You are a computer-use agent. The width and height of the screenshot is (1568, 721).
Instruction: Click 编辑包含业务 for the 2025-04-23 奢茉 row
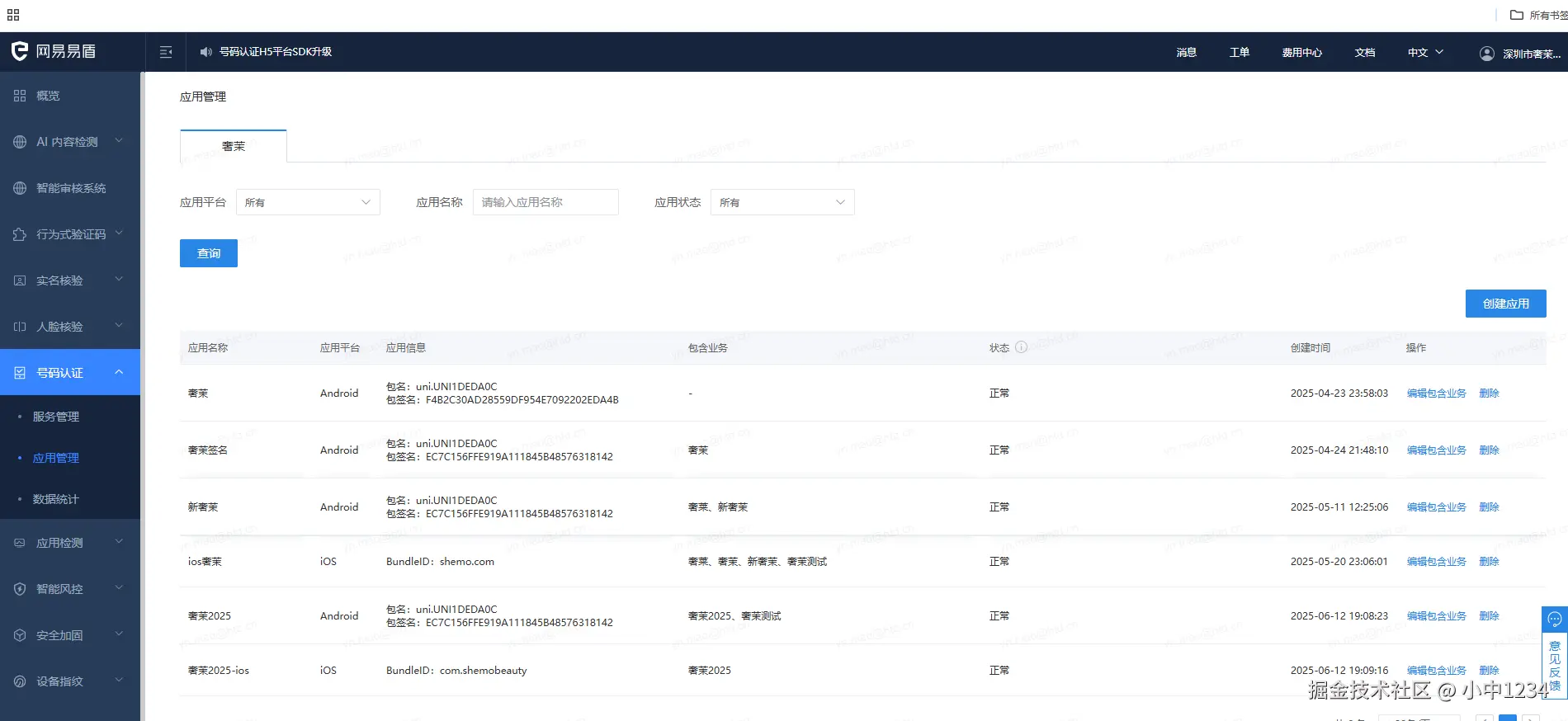[1437, 393]
